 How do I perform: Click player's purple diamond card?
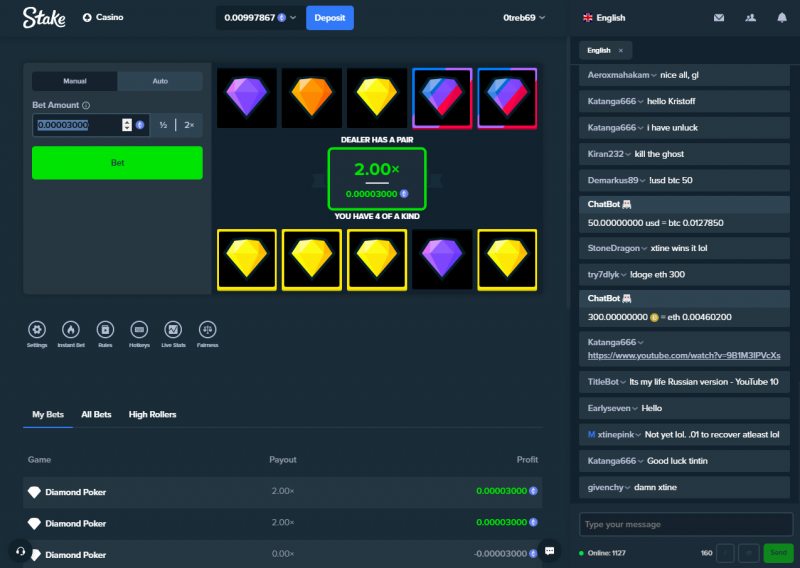pos(442,260)
